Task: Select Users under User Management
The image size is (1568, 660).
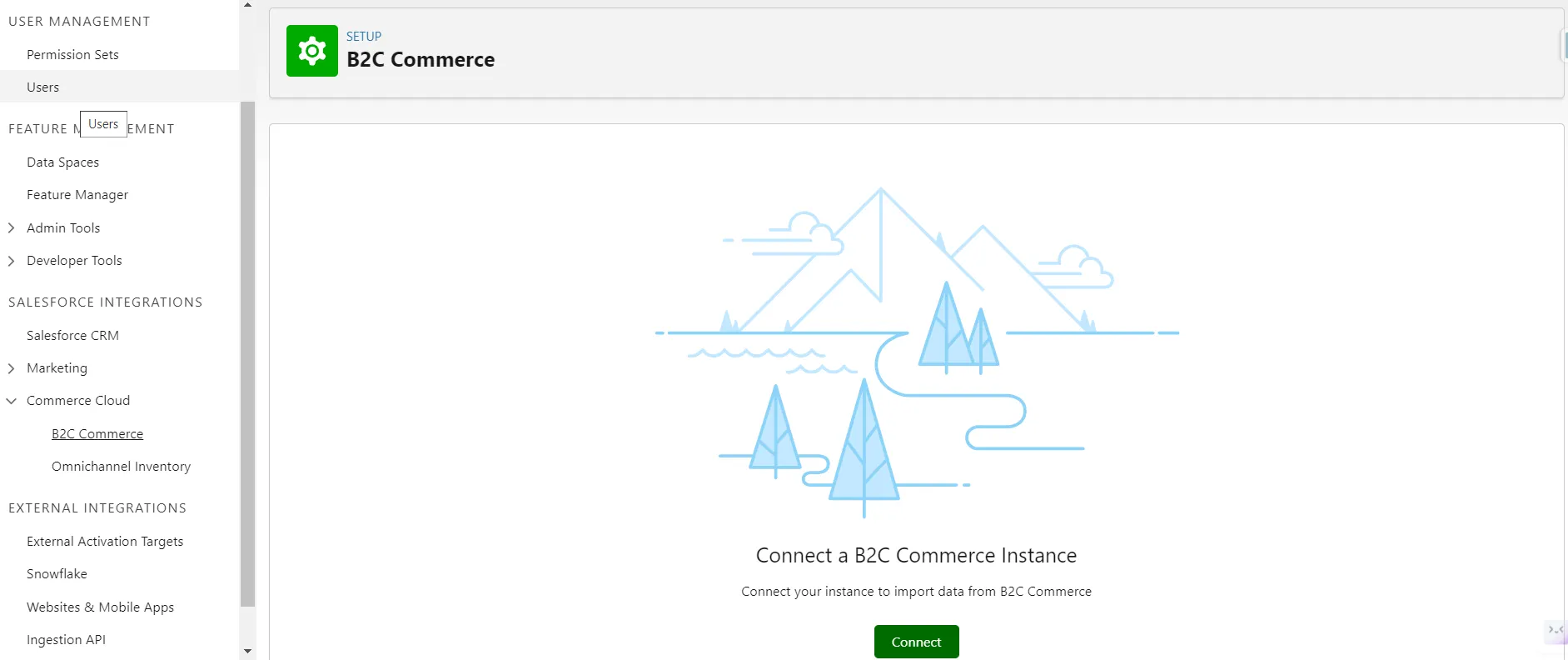Action: tap(42, 87)
